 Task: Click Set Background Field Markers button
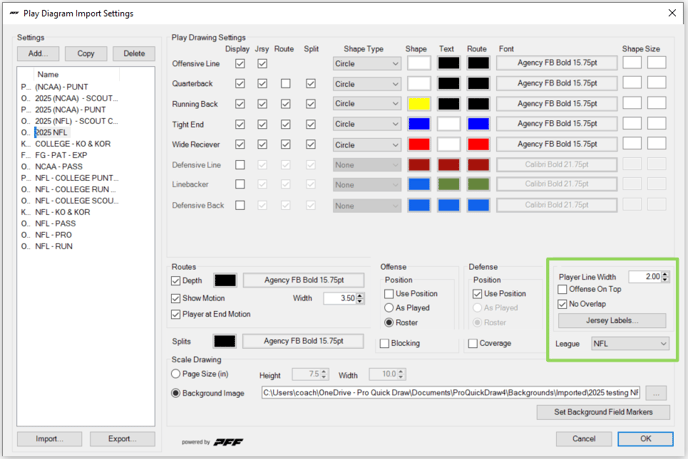pos(603,412)
